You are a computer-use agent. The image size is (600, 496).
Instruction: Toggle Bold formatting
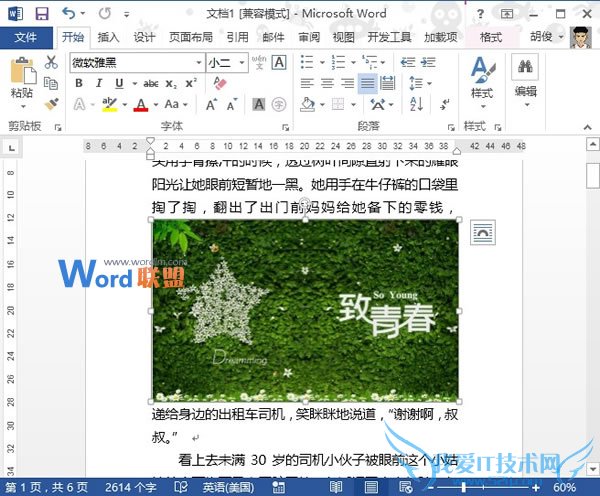(x=79, y=83)
